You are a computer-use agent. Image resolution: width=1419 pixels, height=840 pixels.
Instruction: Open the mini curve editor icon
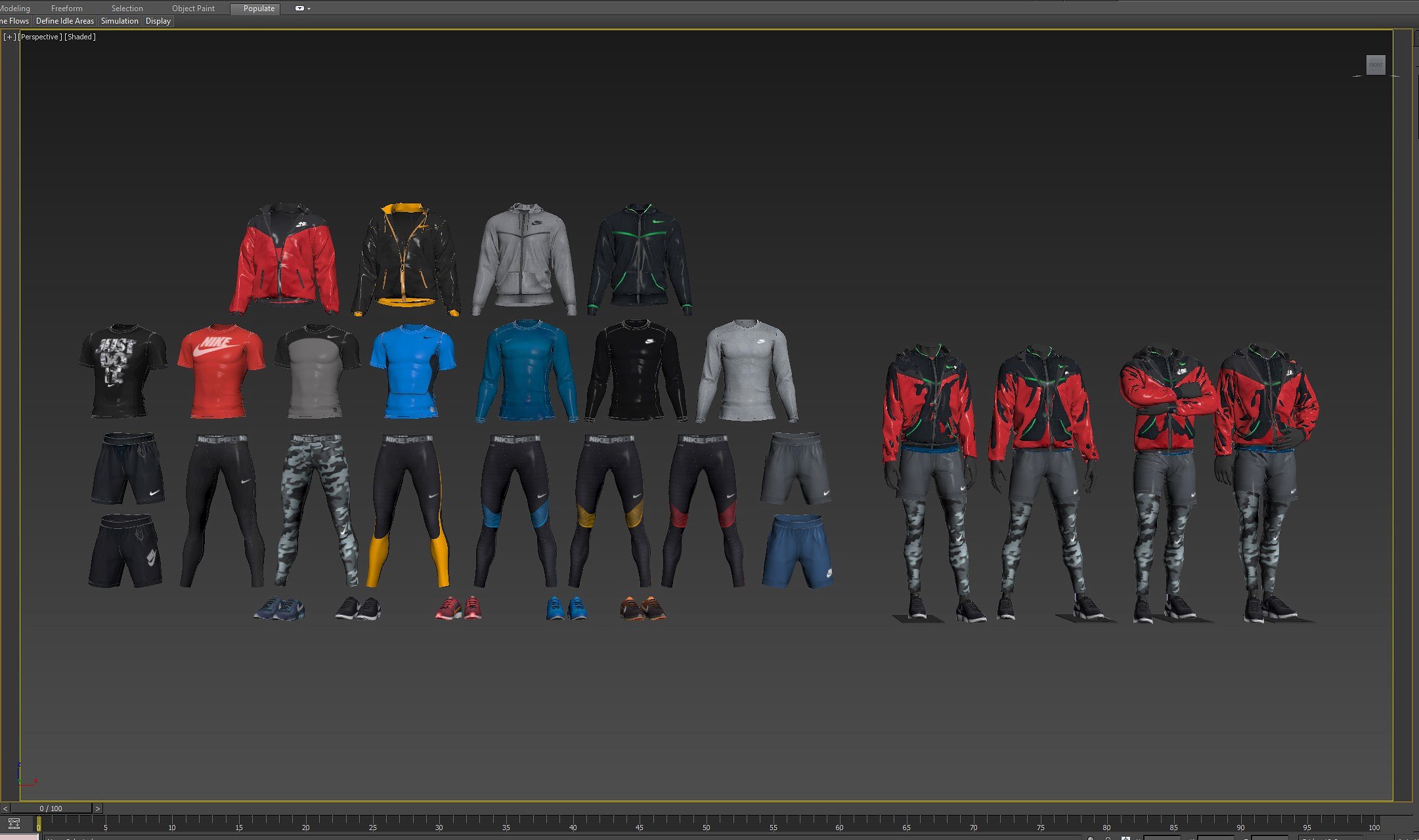(x=14, y=824)
